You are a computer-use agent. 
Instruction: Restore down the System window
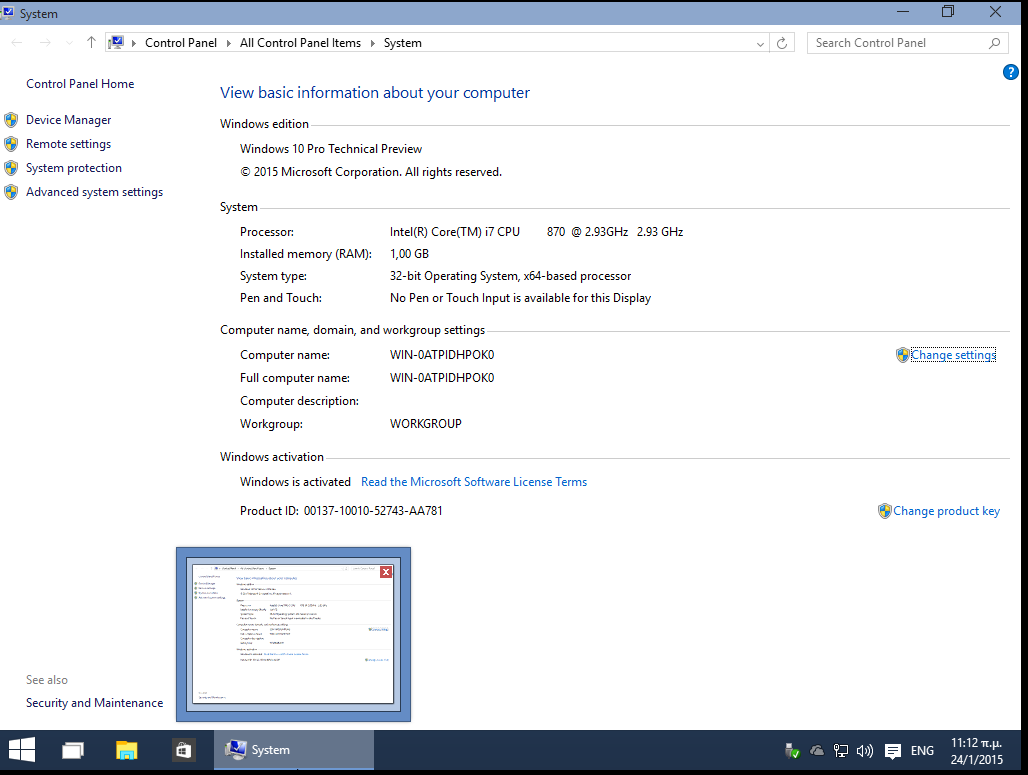tap(948, 12)
